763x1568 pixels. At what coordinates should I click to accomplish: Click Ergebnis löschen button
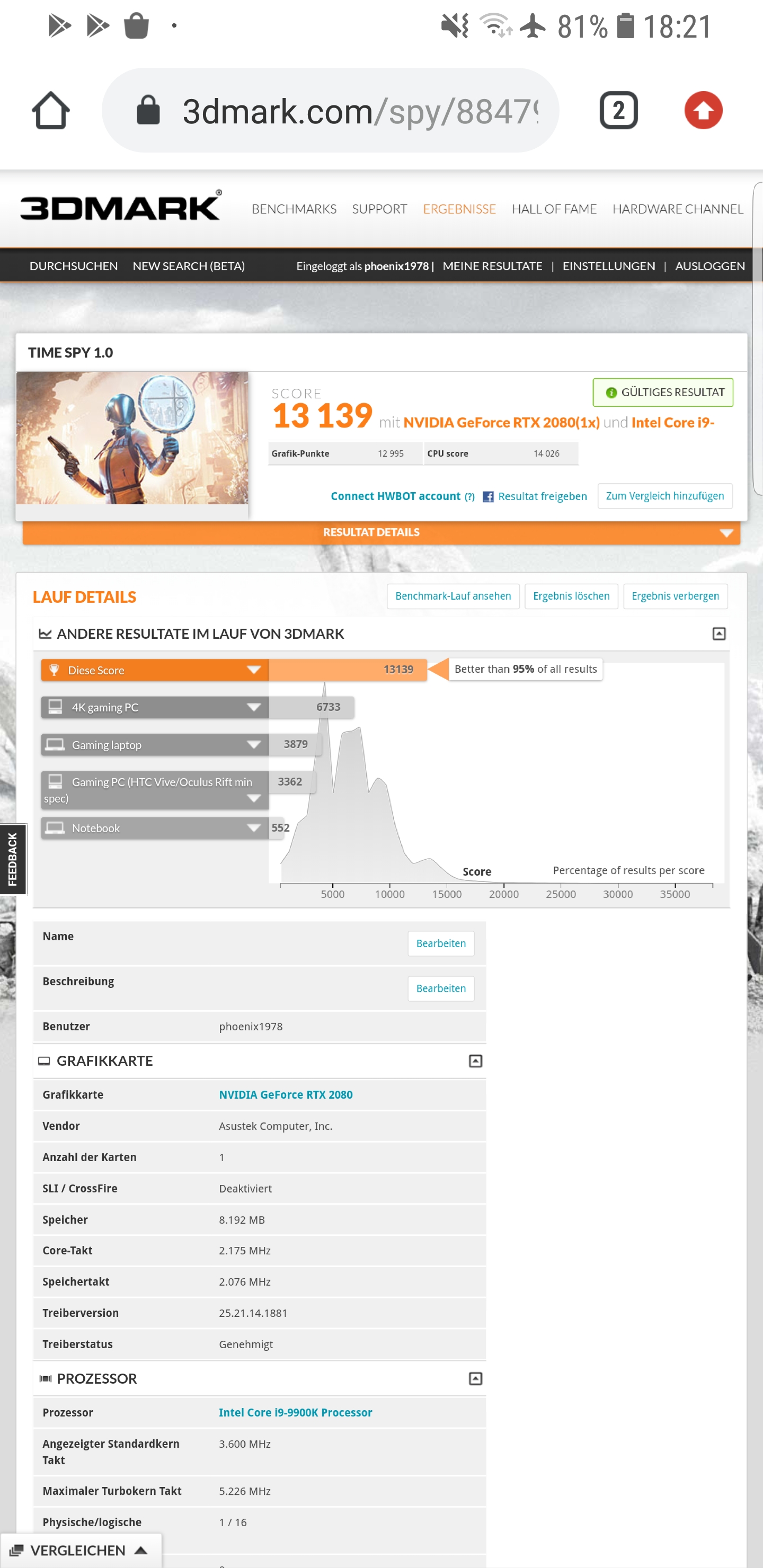(x=571, y=596)
